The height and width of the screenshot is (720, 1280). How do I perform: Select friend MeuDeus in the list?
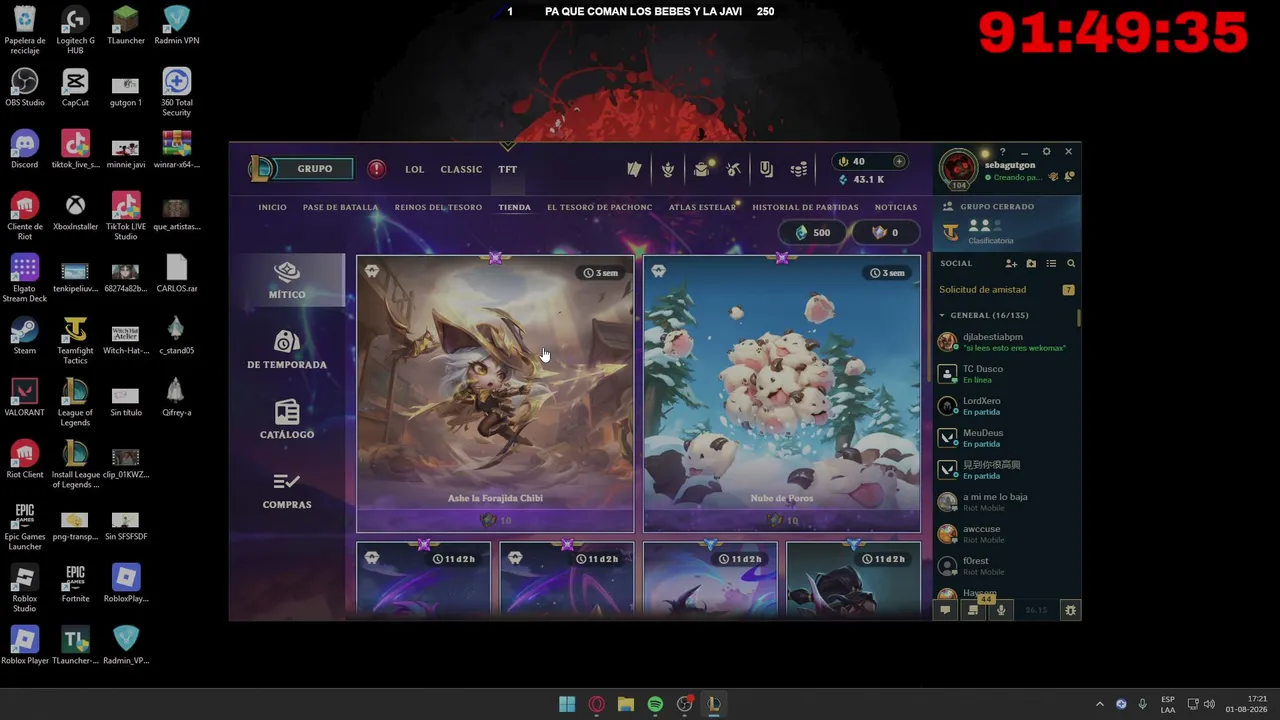pos(1007,438)
